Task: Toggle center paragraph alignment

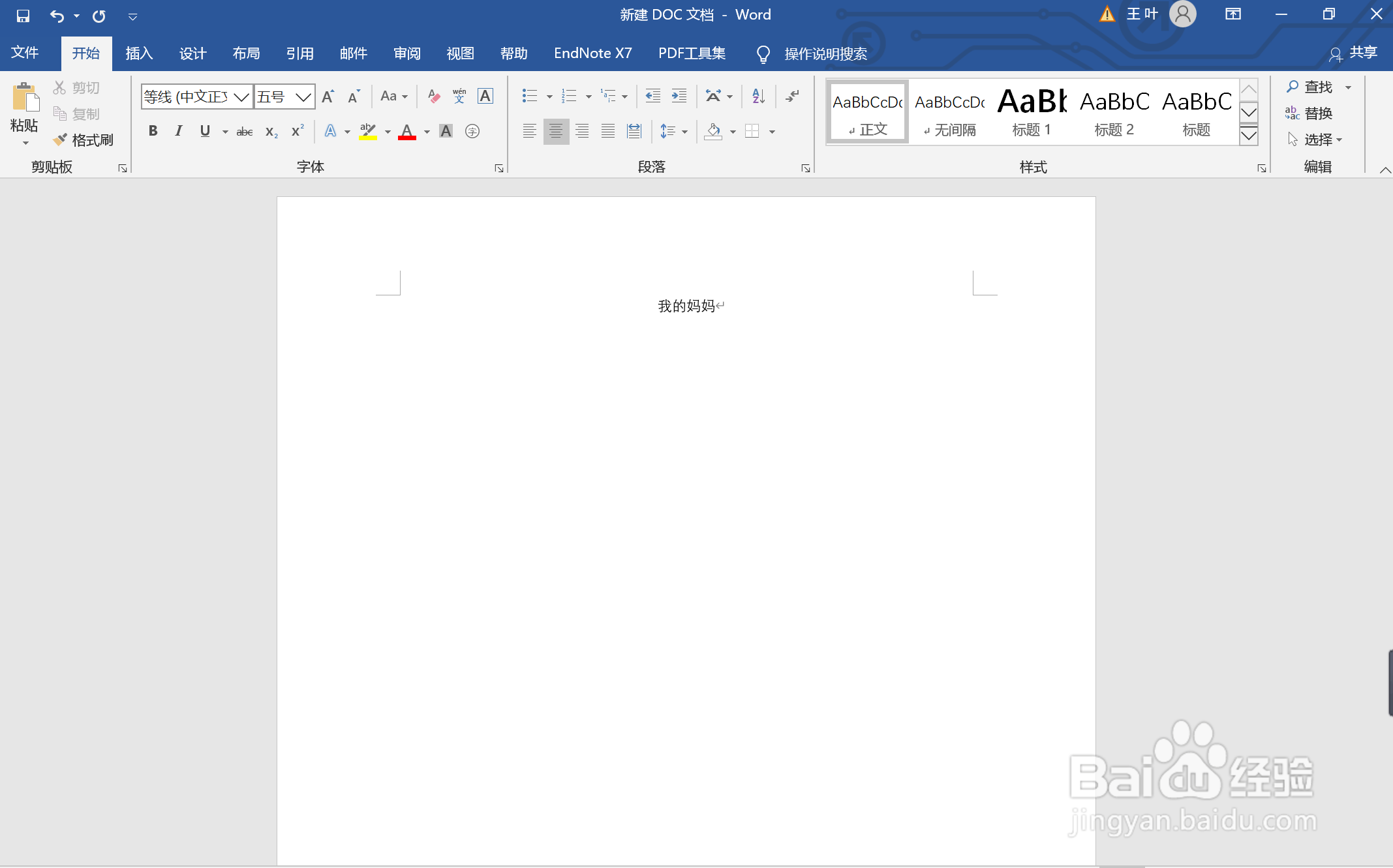Action: 556,131
